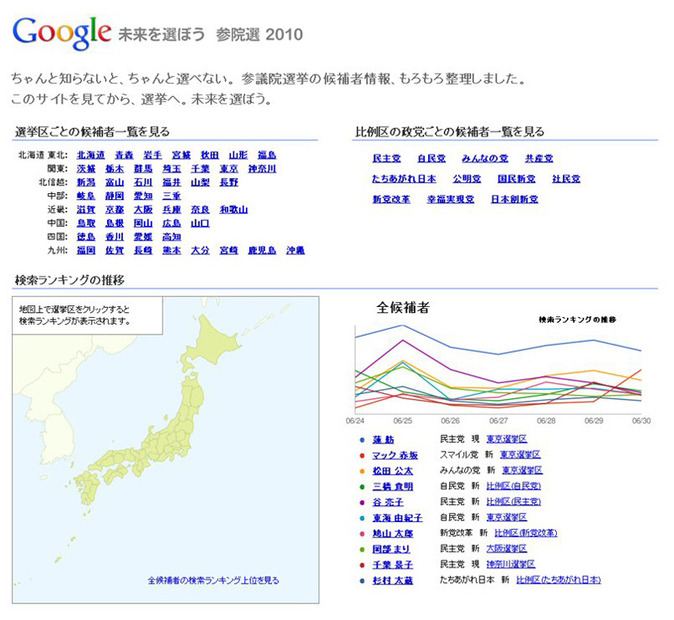674x620 pixels.
Task: Open the 福岡 prefecture link
Action: pos(86,250)
